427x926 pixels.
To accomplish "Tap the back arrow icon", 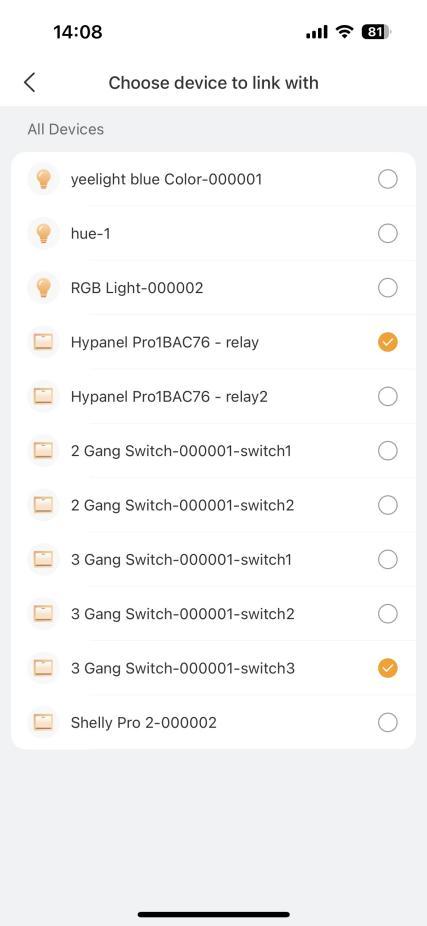I will (x=30, y=83).
